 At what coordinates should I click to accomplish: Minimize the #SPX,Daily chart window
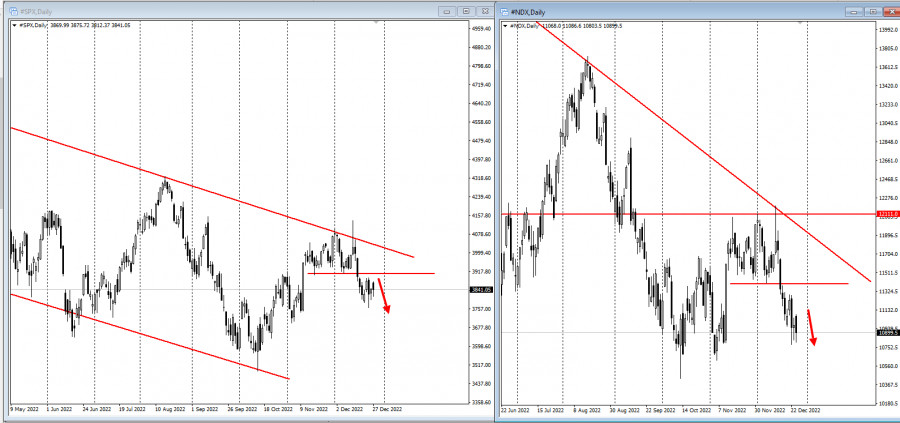[448, 11]
